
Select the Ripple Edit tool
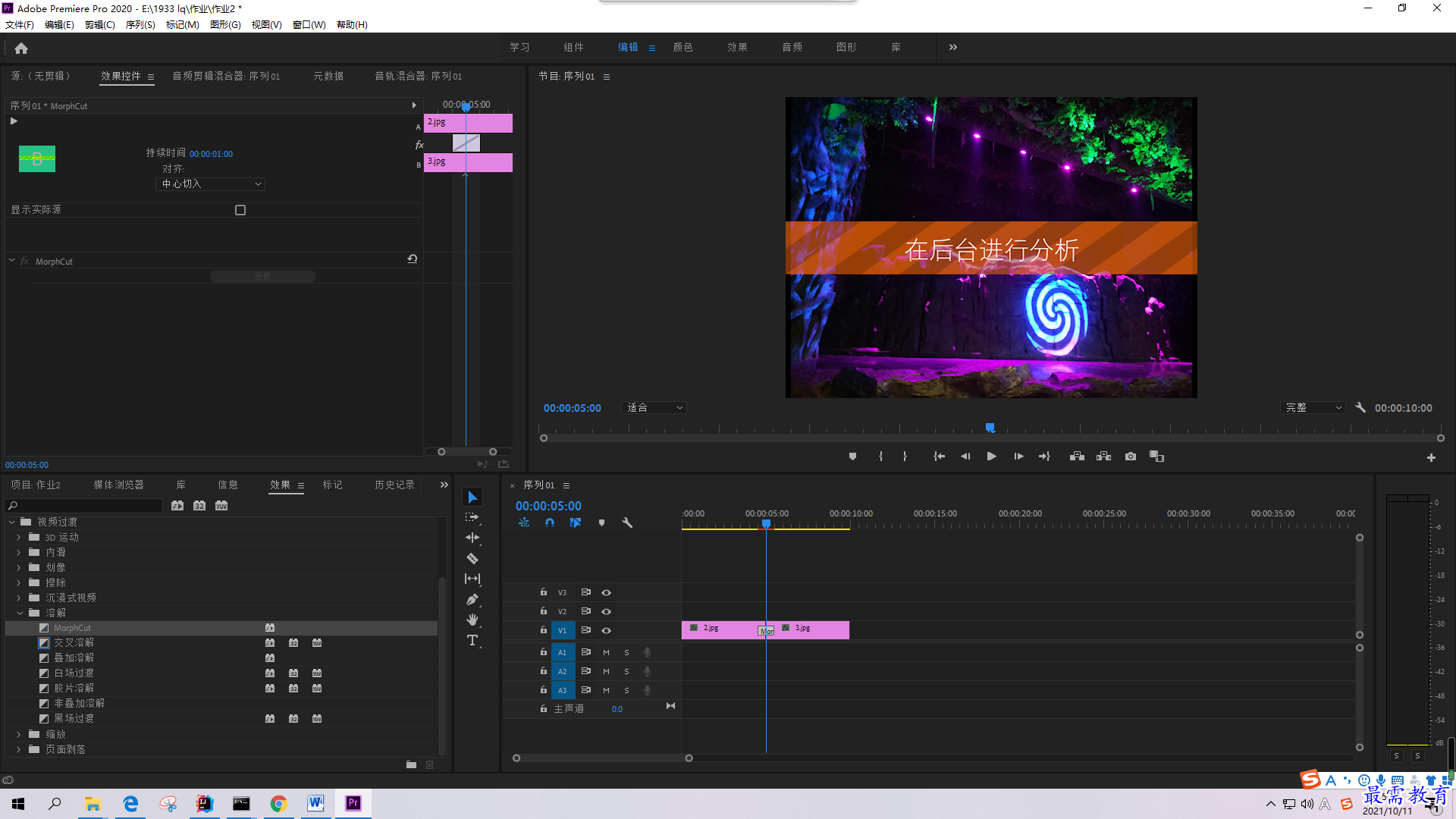(x=472, y=538)
